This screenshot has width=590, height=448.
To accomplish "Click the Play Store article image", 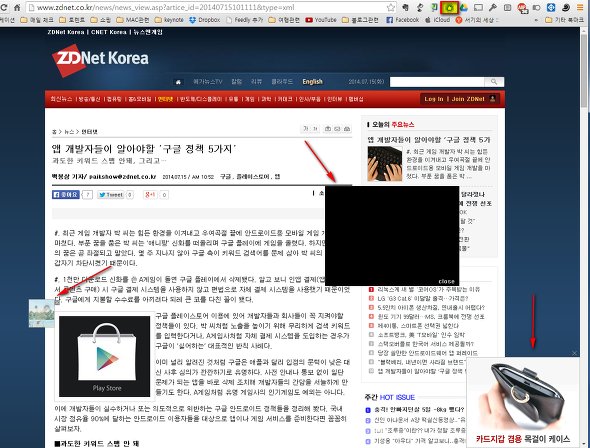I will point(105,356).
